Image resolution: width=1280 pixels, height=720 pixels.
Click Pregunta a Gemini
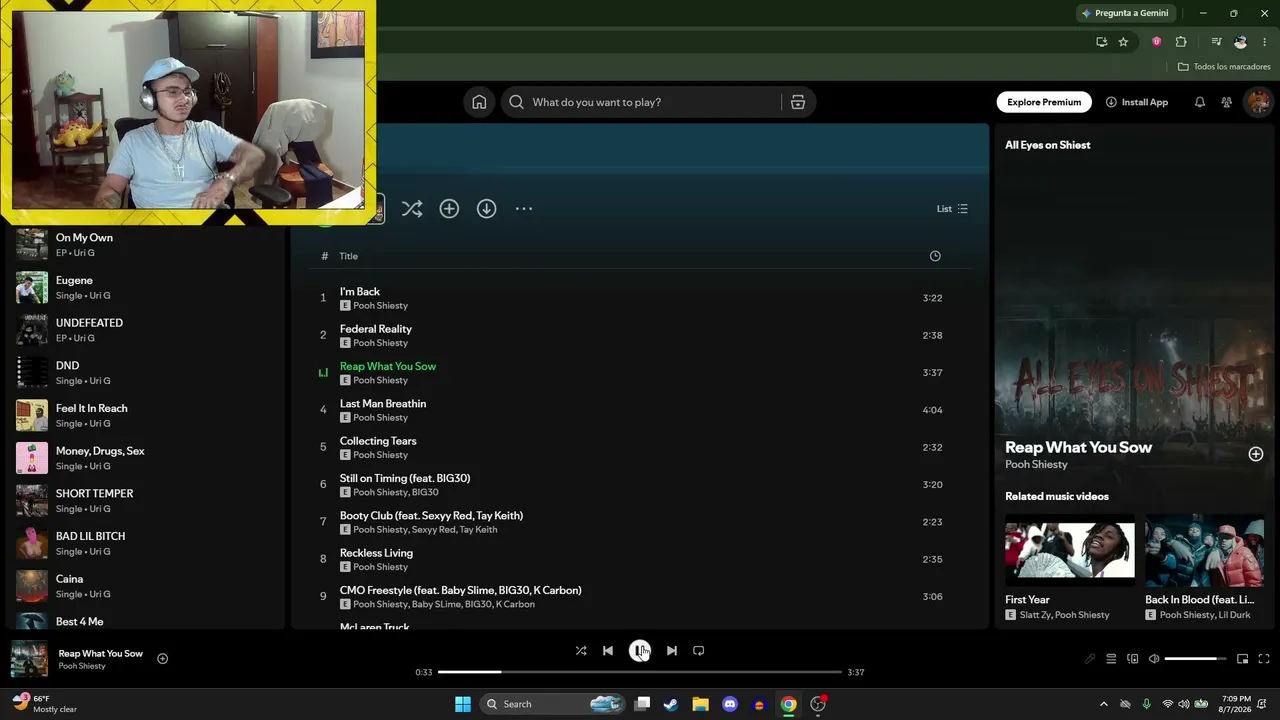1124,13
